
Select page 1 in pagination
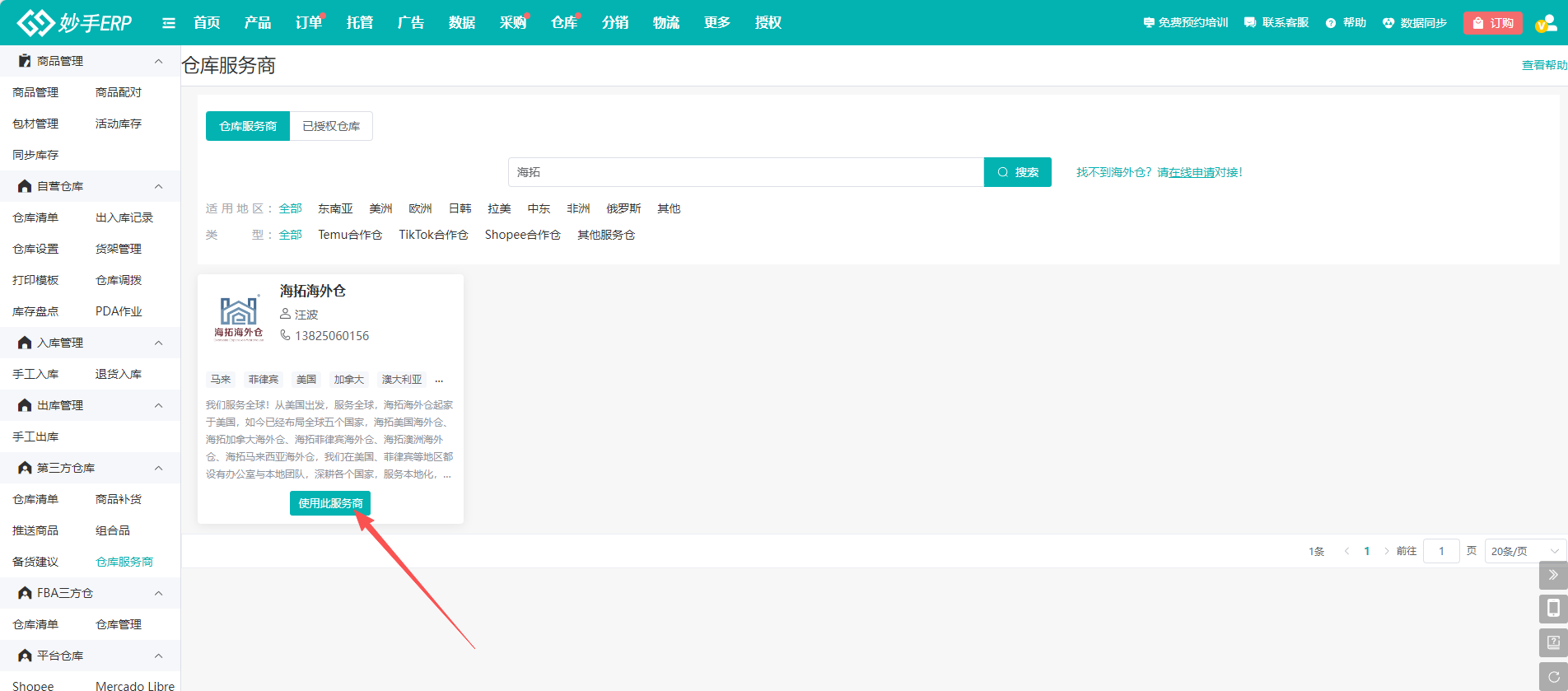pyautogui.click(x=1367, y=551)
